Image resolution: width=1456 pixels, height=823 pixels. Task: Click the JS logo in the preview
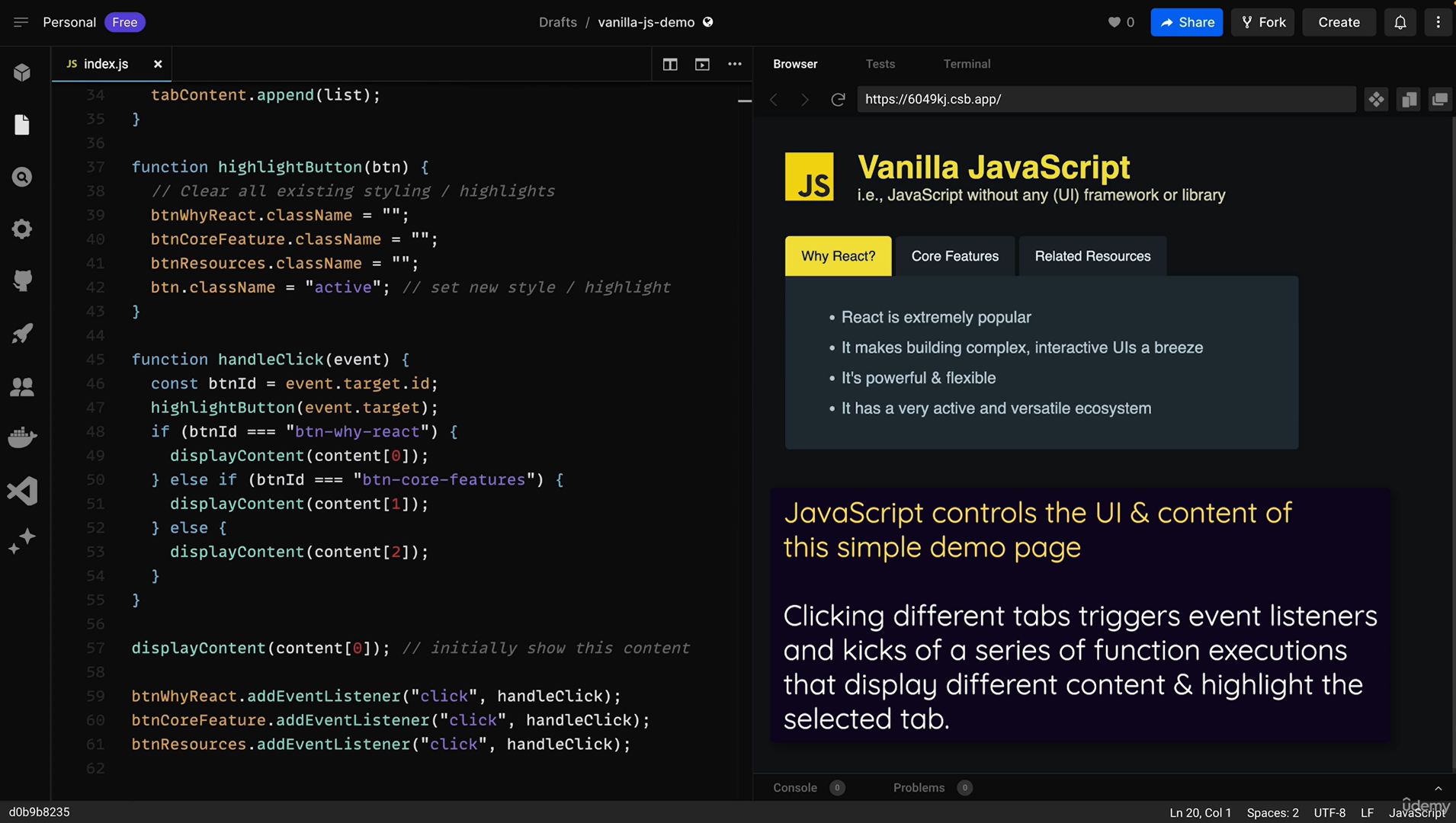[809, 177]
